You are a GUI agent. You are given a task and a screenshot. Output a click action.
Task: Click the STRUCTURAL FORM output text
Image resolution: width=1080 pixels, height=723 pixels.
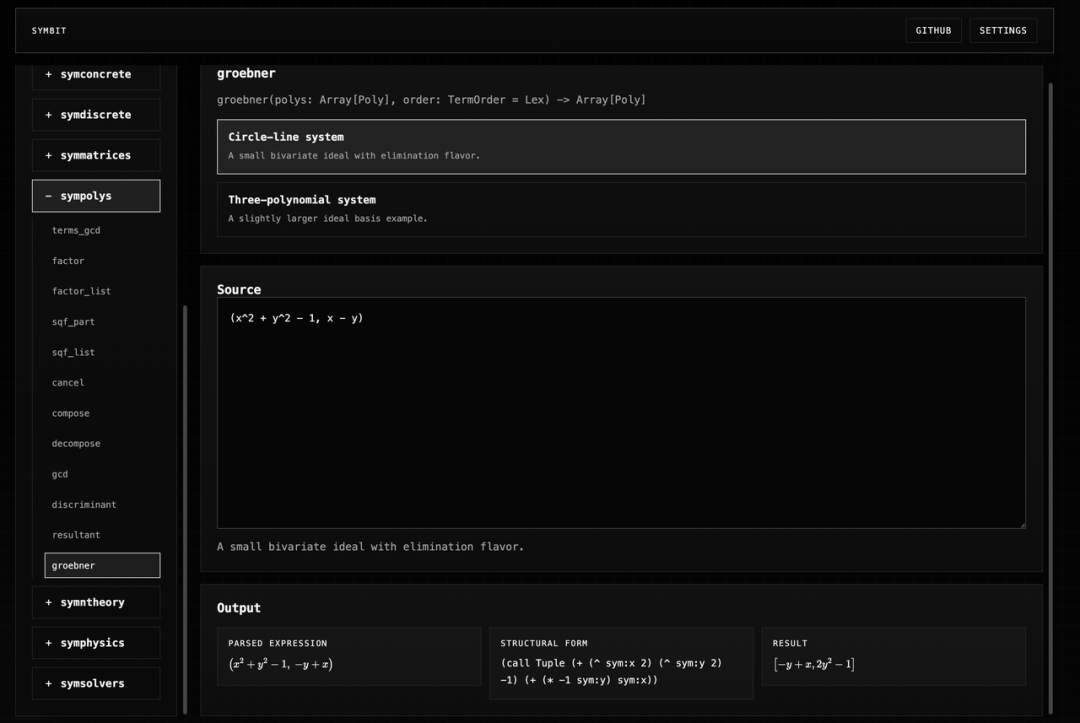click(x=611, y=671)
